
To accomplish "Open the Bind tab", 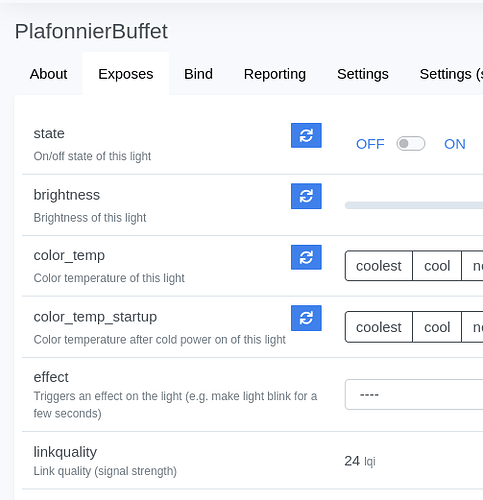I will [198, 74].
